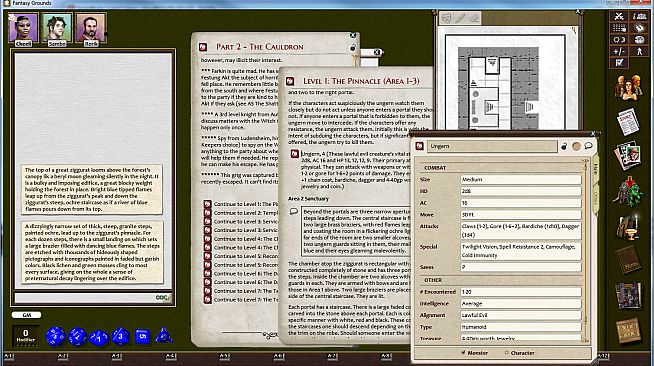Click the eraser tool in map window toolbar
The image size is (654, 366).
point(474,18)
